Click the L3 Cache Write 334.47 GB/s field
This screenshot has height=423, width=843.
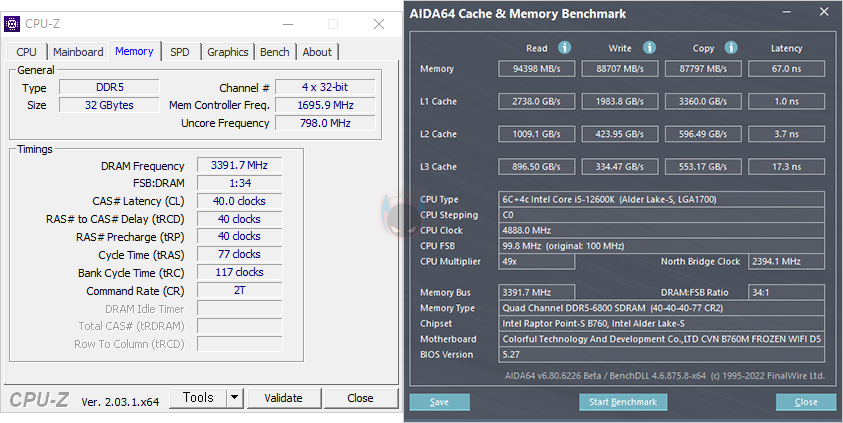click(x=620, y=167)
